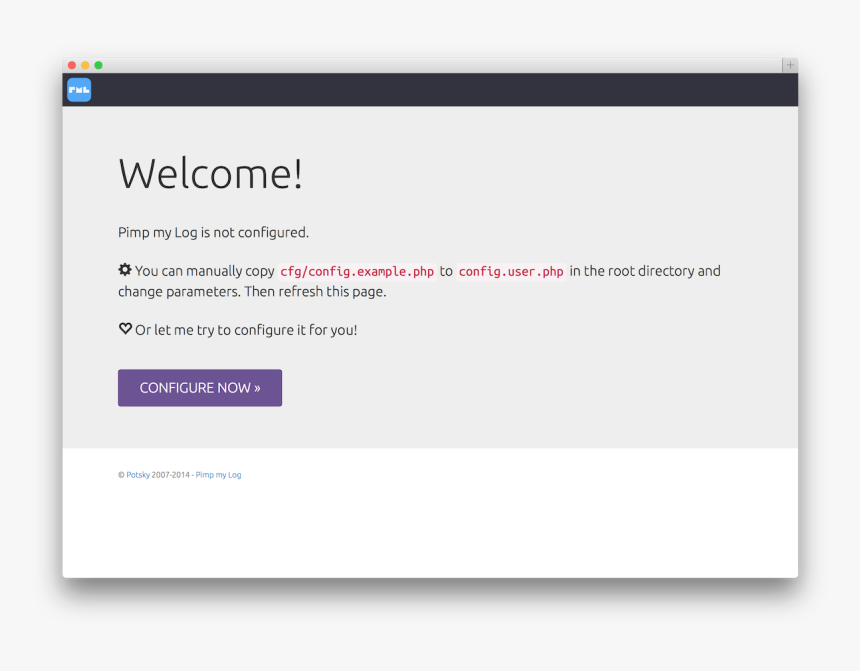Click the gear icon beside manual copy text
Viewport: 860px width, 671px height.
pyautogui.click(x=125, y=269)
